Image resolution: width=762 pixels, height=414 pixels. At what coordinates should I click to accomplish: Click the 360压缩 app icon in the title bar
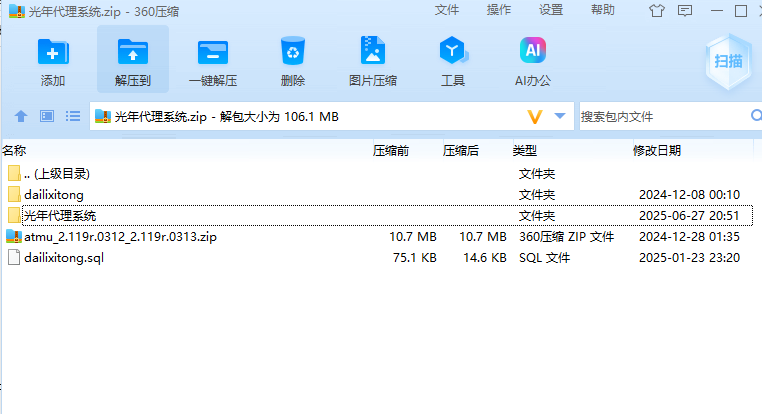[x=17, y=11]
